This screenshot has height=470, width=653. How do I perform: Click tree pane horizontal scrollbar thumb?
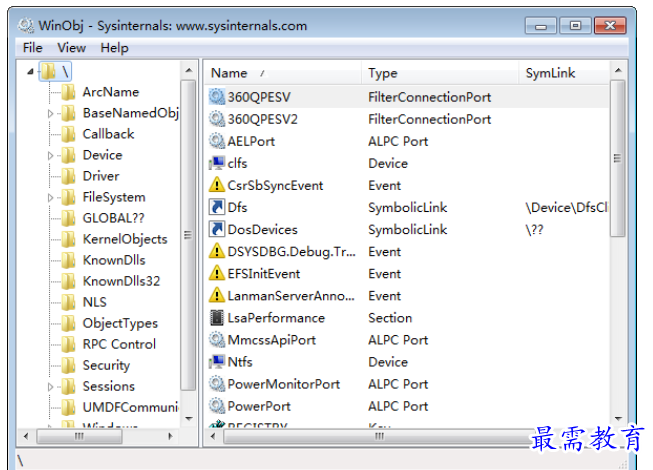tap(79, 436)
